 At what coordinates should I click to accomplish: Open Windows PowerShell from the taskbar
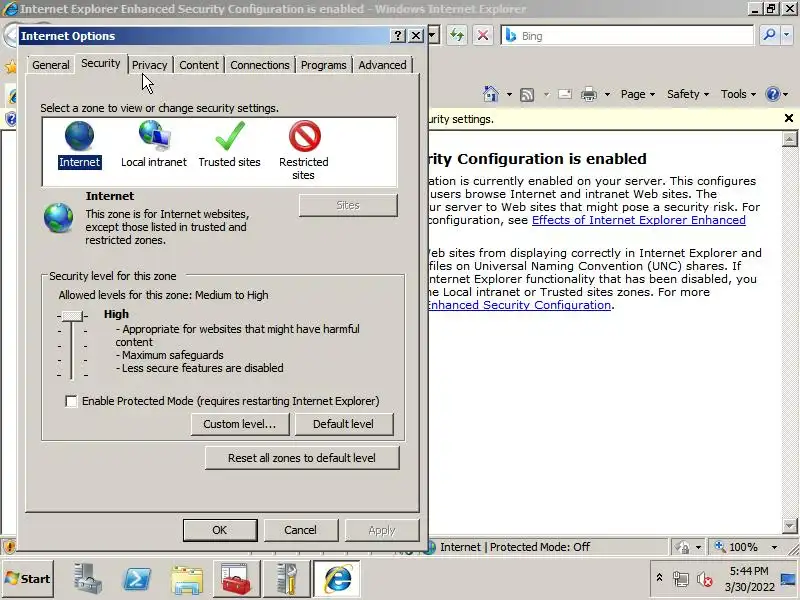(x=137, y=579)
